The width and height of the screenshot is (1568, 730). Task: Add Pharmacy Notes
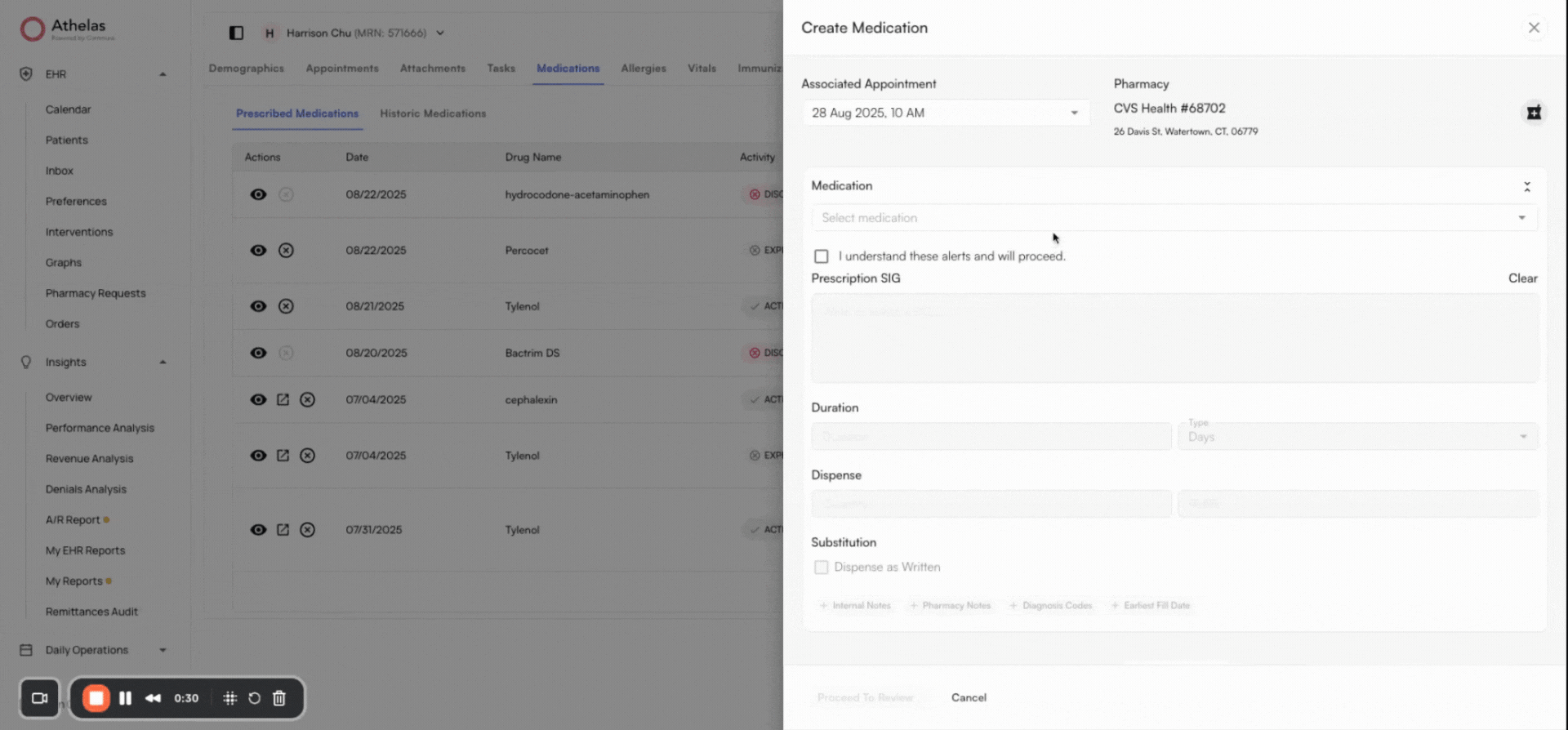(950, 606)
